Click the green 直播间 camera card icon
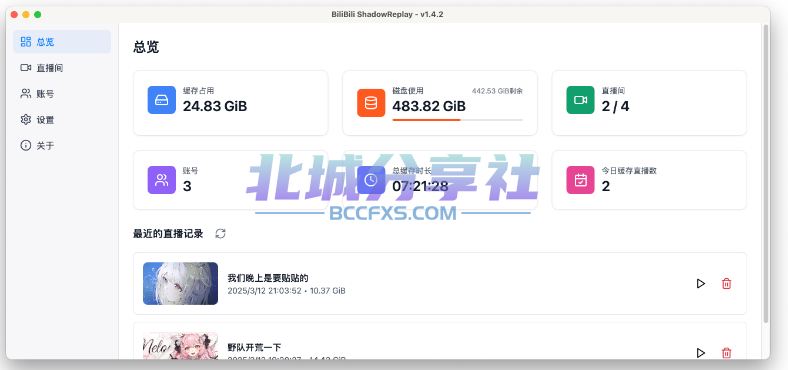788x370 pixels. click(580, 100)
